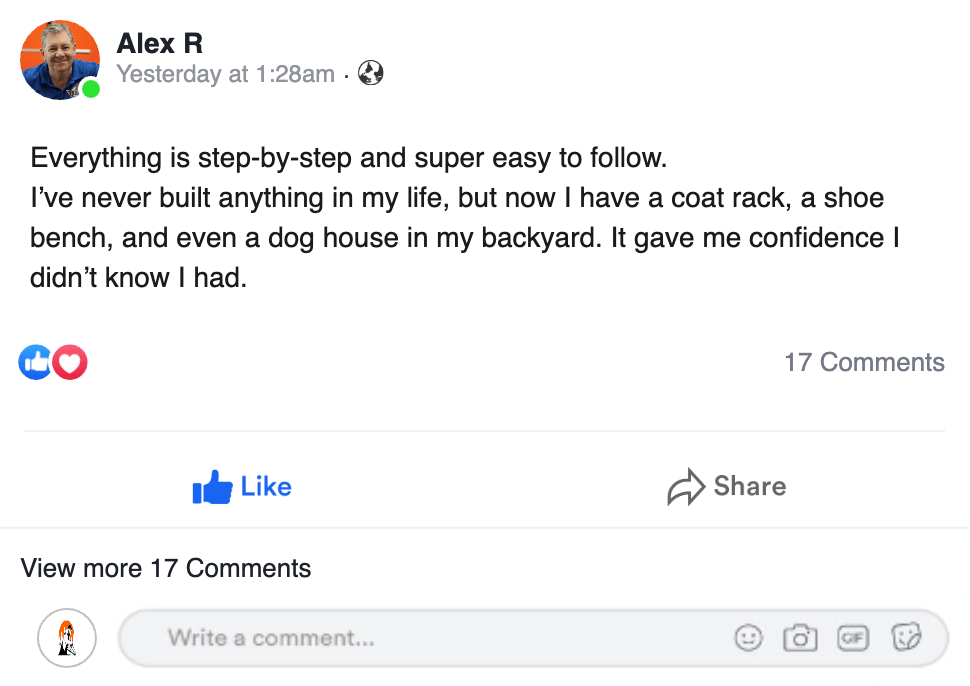Image resolution: width=970 pixels, height=686 pixels.
Task: Open the emoji picker in comment box
Action: (748, 637)
